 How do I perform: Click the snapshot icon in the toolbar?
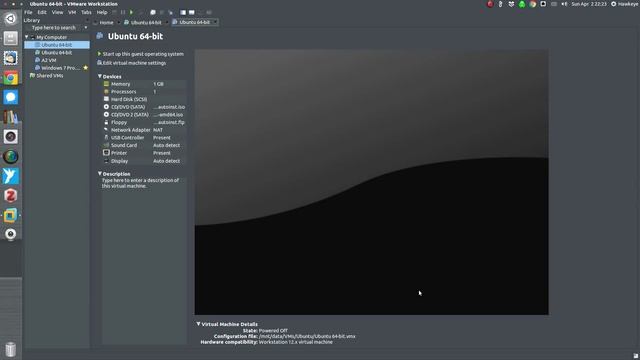pos(153,12)
